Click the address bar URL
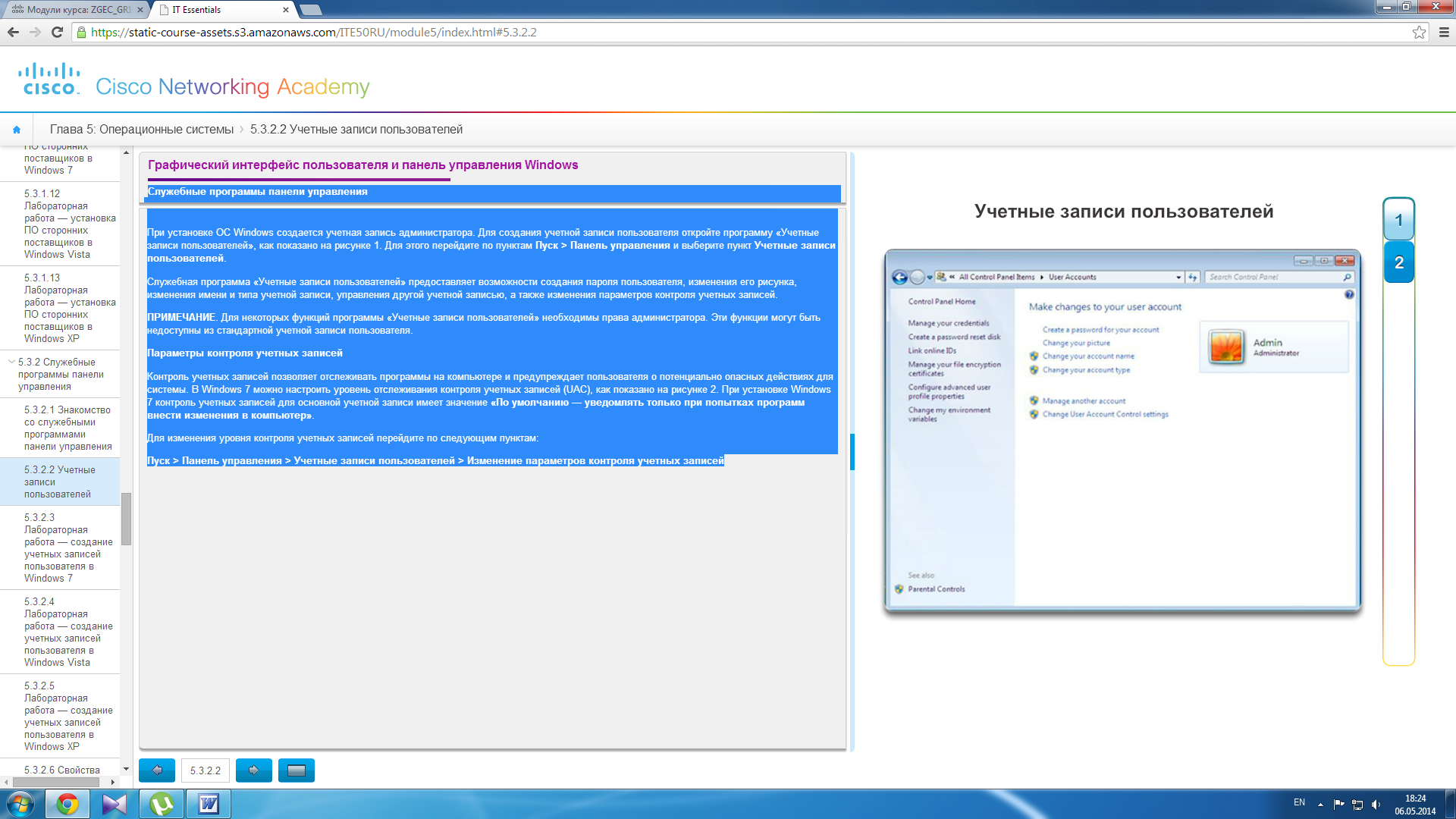Viewport: 1456px width, 819px height. 314,32
